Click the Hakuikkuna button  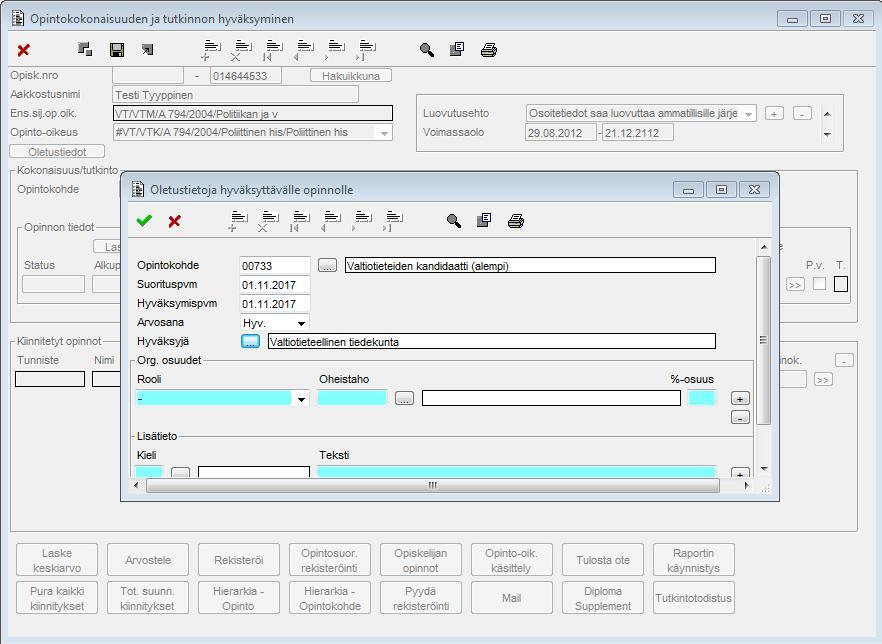(351, 76)
